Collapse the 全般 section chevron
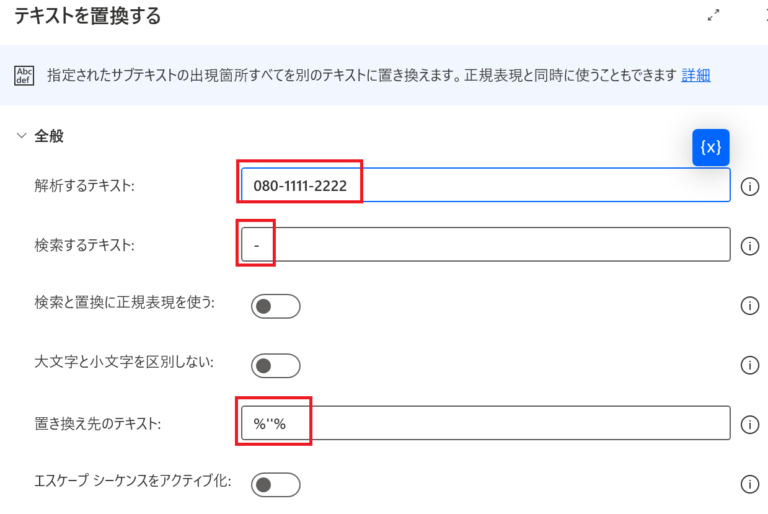The image size is (768, 514). (x=22, y=136)
